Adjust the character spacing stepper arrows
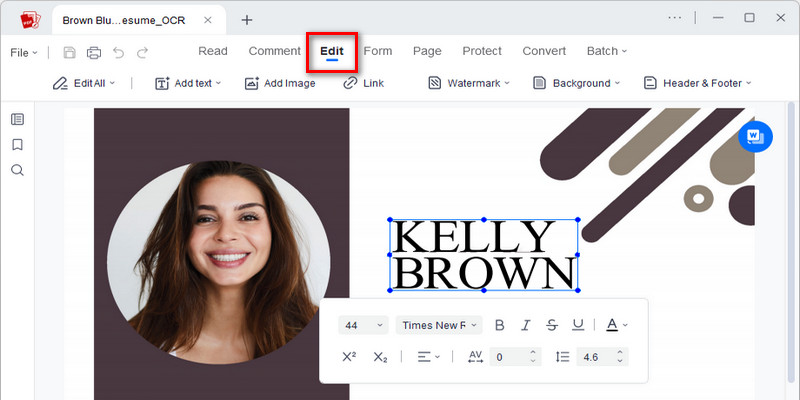The image size is (800, 400). pos(533,357)
